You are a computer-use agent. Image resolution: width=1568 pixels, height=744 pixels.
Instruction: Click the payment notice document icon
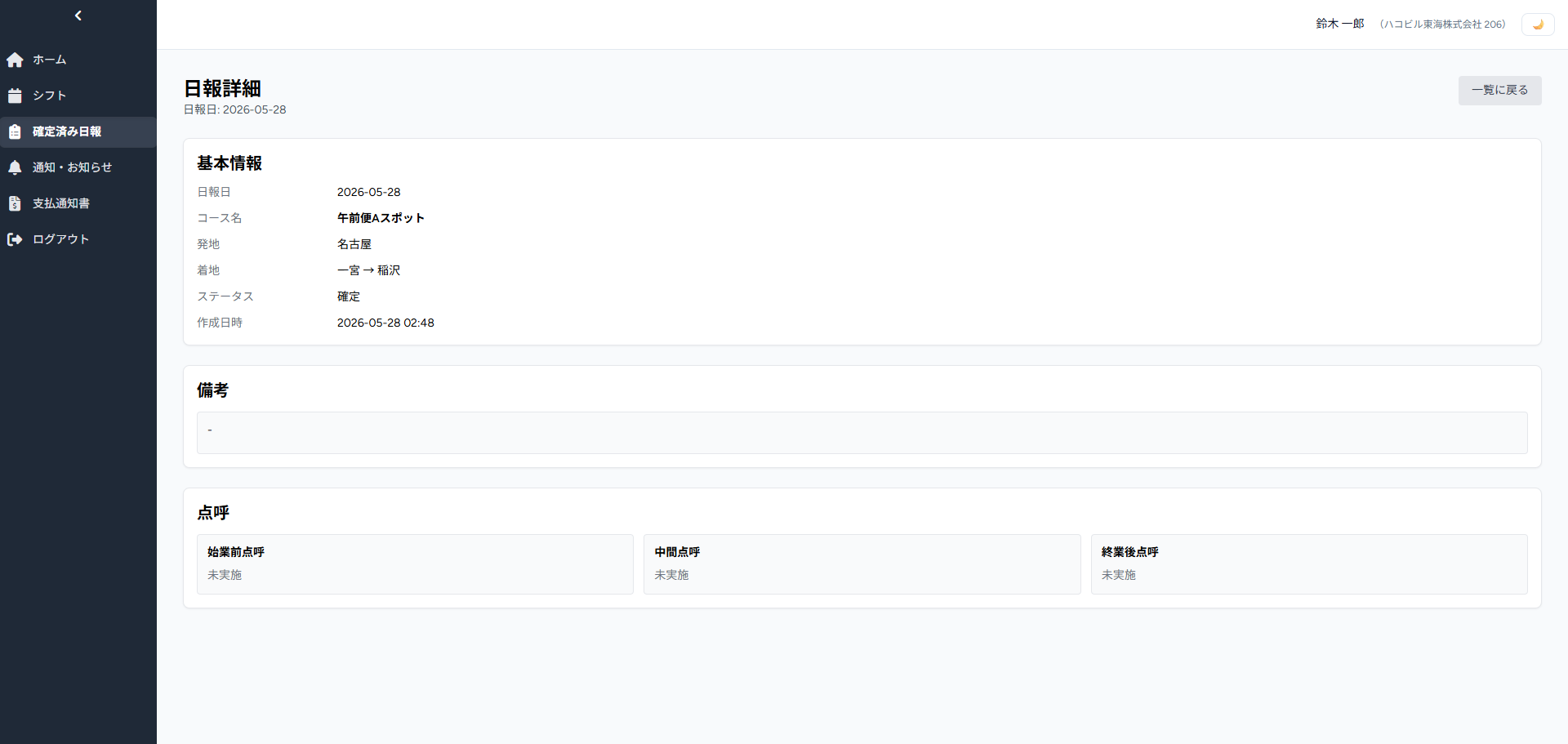[15, 203]
